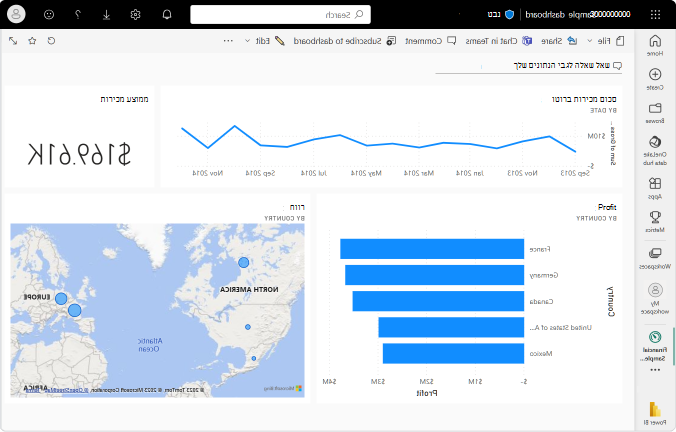Click the Share button
Viewport: 676px width, 432px height.
(559, 41)
